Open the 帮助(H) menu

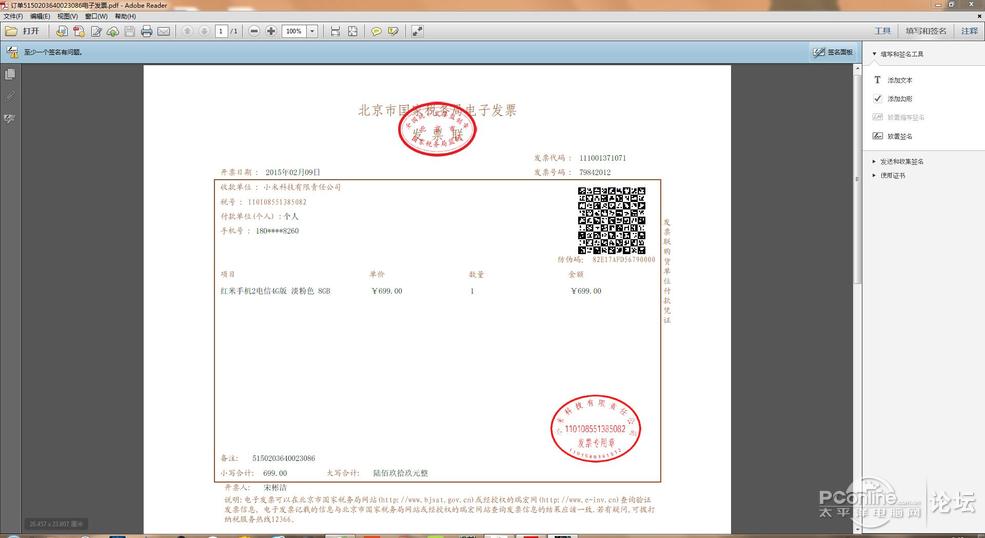(125, 16)
